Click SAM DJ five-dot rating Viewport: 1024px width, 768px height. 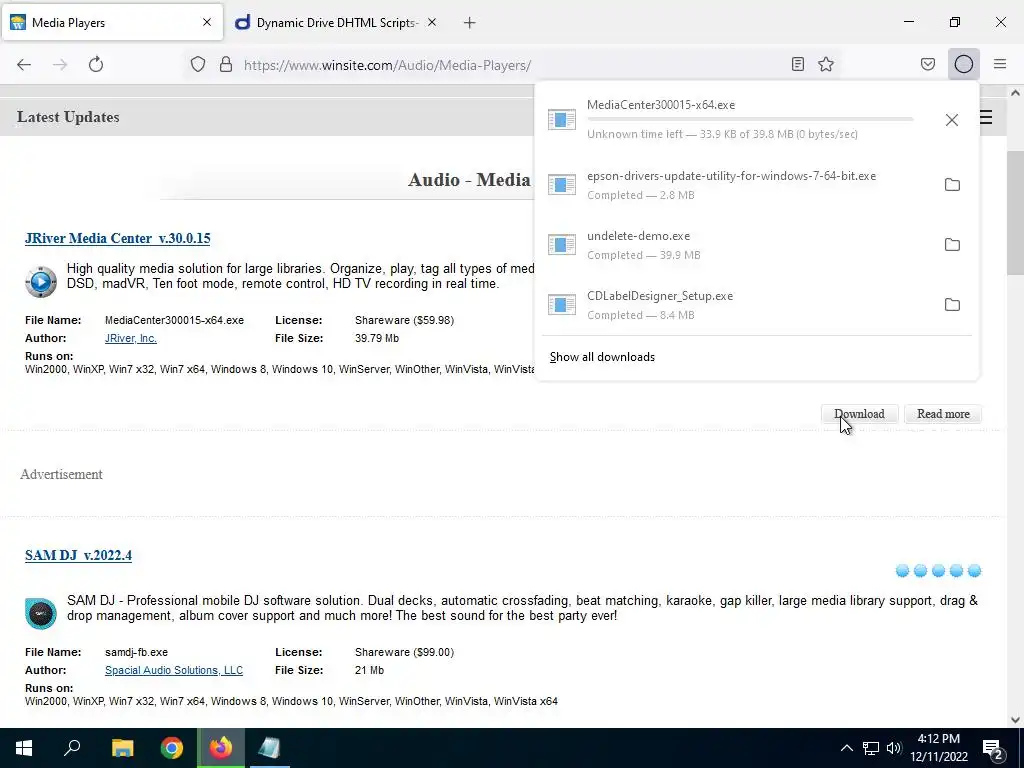point(938,571)
